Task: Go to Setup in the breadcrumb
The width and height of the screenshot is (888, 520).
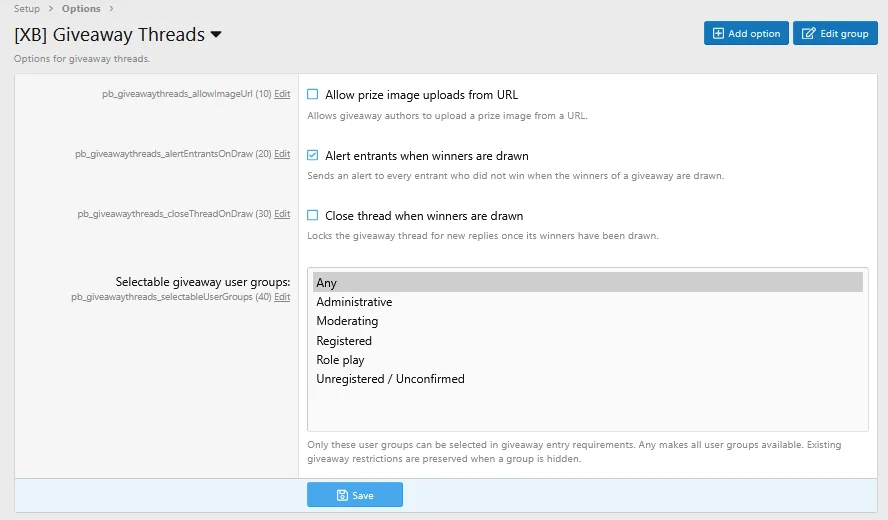Action: [27, 8]
